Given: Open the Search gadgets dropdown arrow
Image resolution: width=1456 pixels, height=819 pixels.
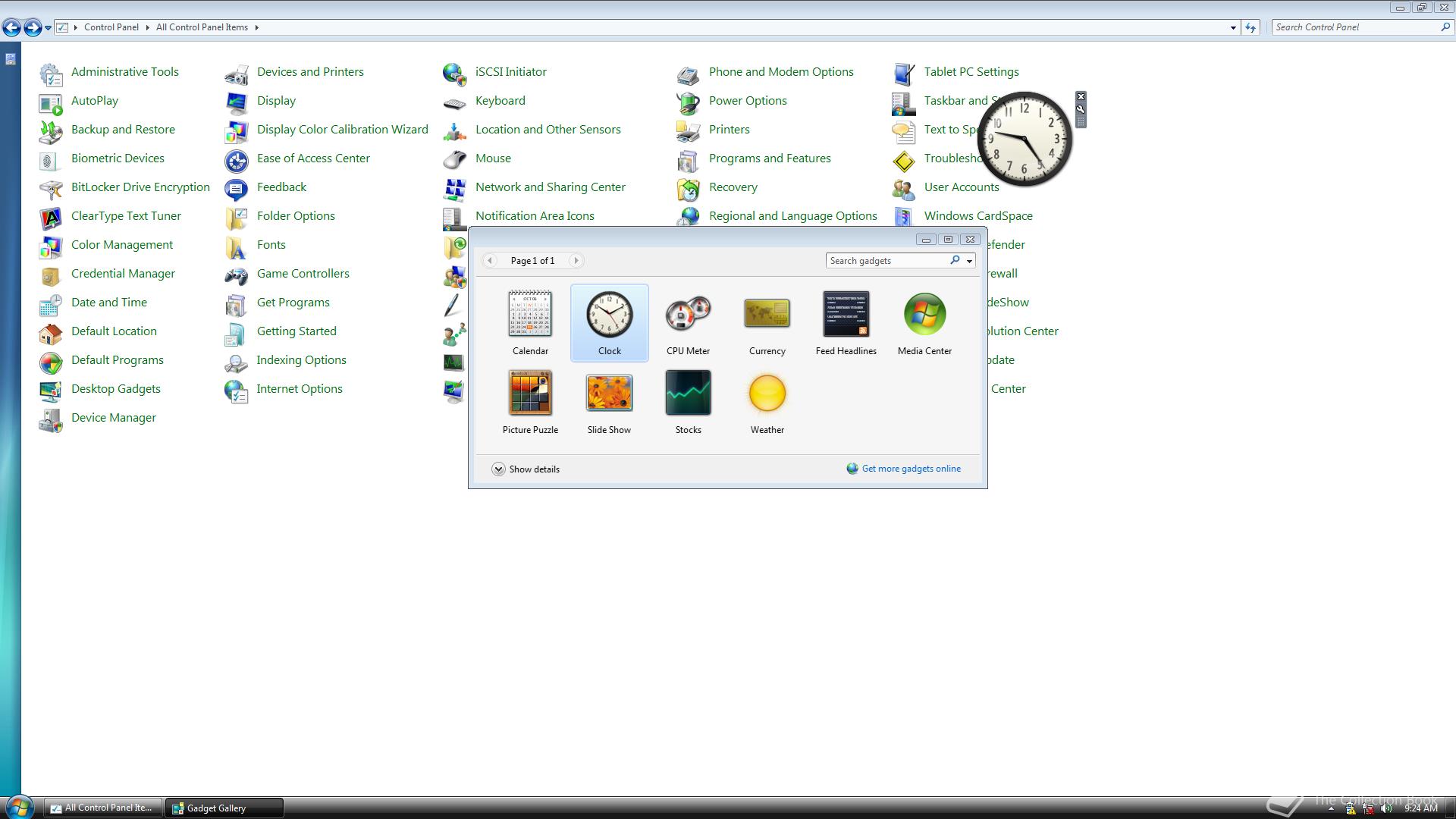Looking at the screenshot, I should pyautogui.click(x=969, y=261).
